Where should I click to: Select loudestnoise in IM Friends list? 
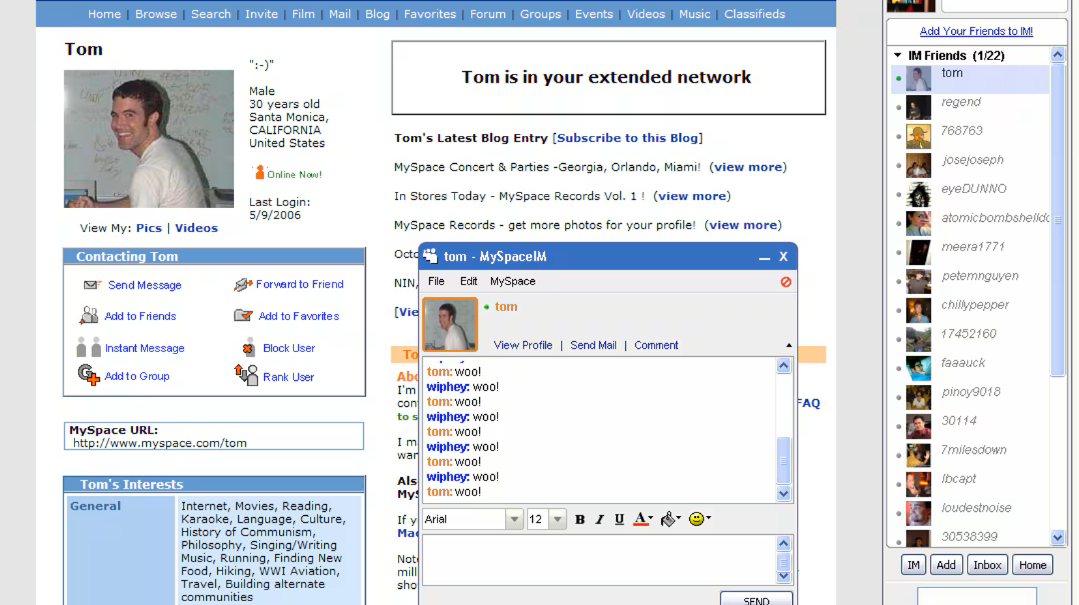tap(970, 513)
